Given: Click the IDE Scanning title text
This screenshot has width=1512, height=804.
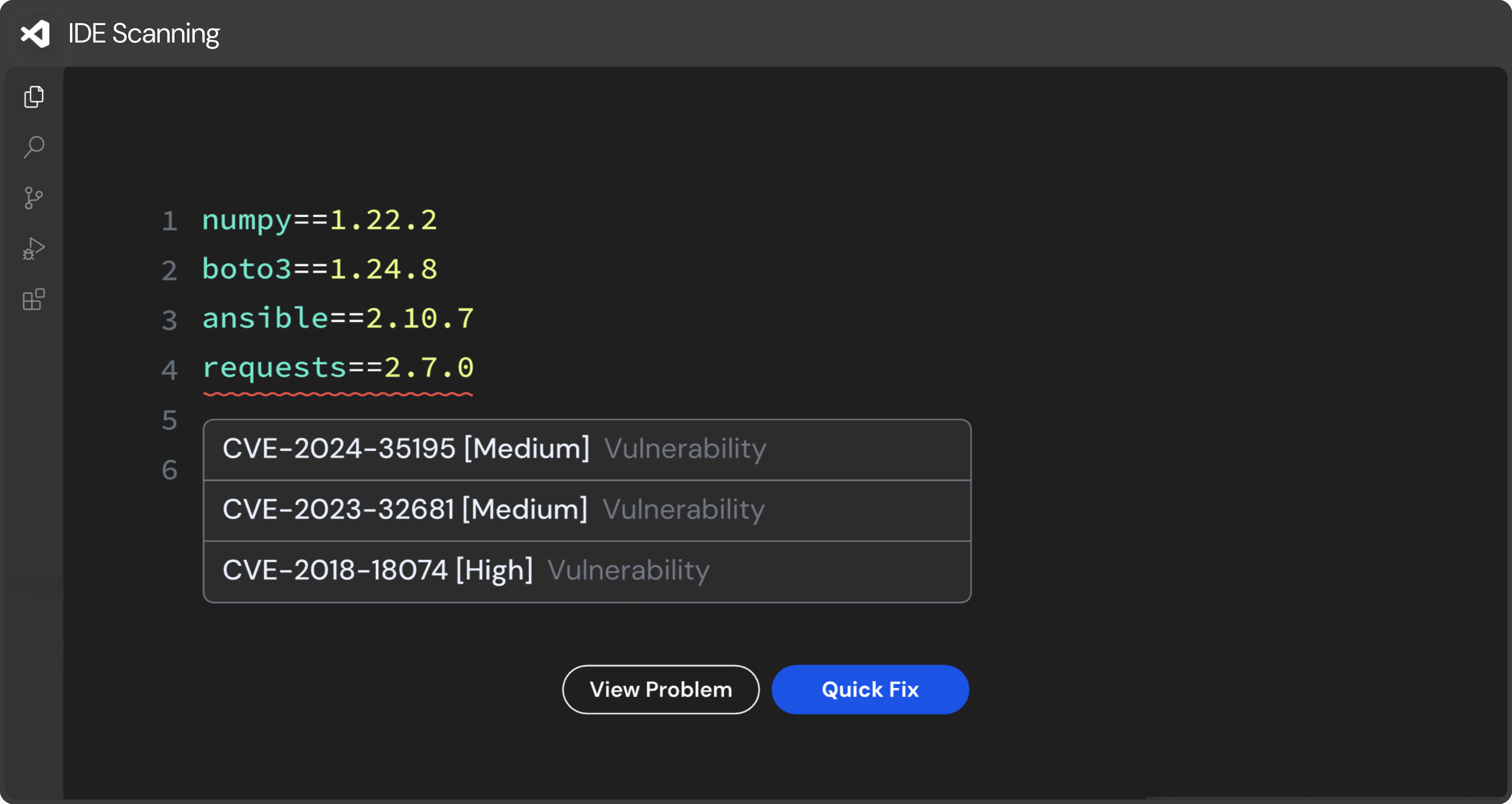Looking at the screenshot, I should click(144, 33).
